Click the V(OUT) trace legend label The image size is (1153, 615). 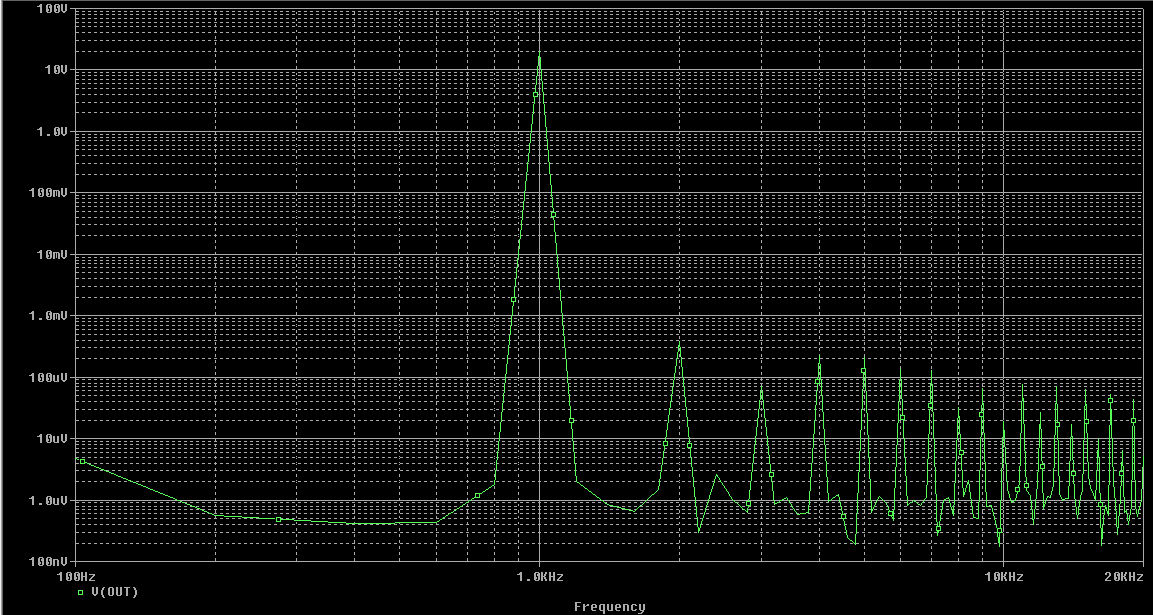point(114,591)
